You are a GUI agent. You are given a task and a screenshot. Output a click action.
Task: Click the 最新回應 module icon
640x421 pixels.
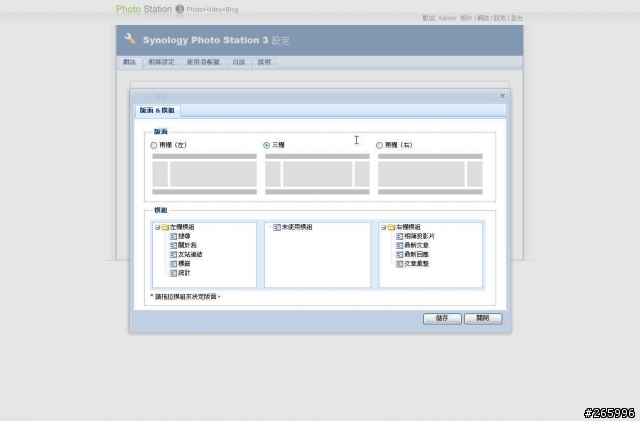point(400,254)
